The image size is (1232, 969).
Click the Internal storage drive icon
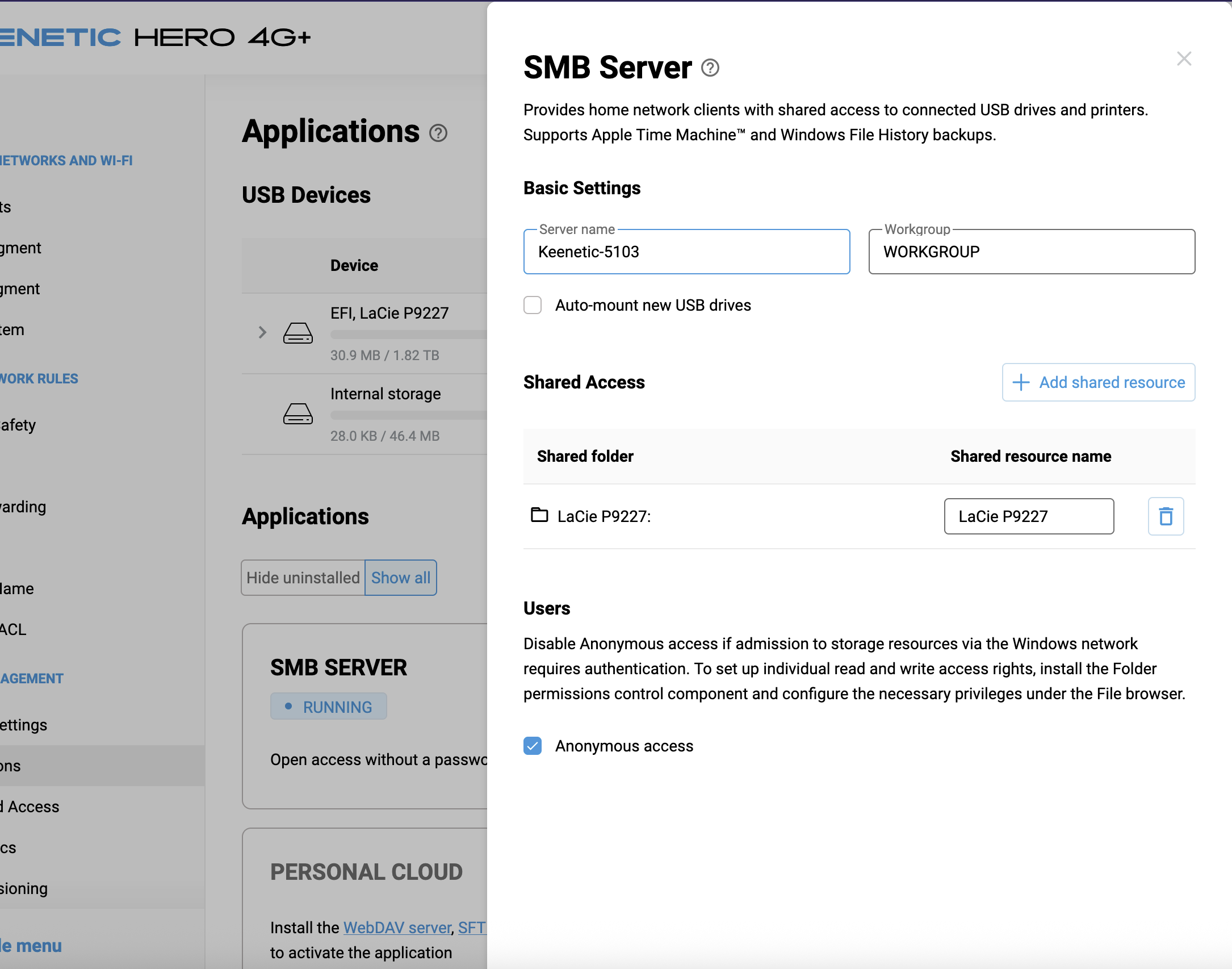click(x=298, y=414)
